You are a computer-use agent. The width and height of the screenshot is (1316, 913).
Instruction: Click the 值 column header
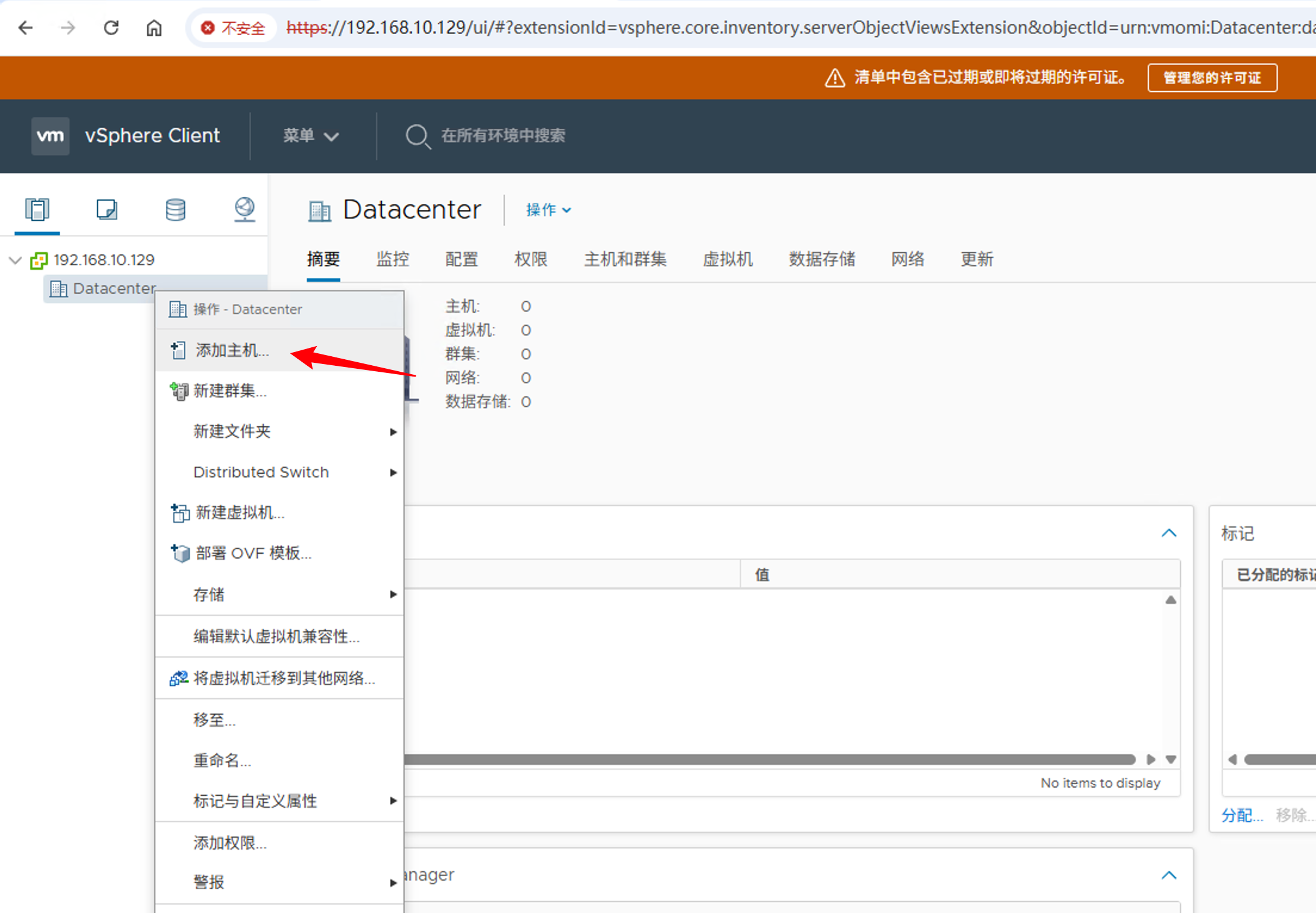pyautogui.click(x=960, y=575)
